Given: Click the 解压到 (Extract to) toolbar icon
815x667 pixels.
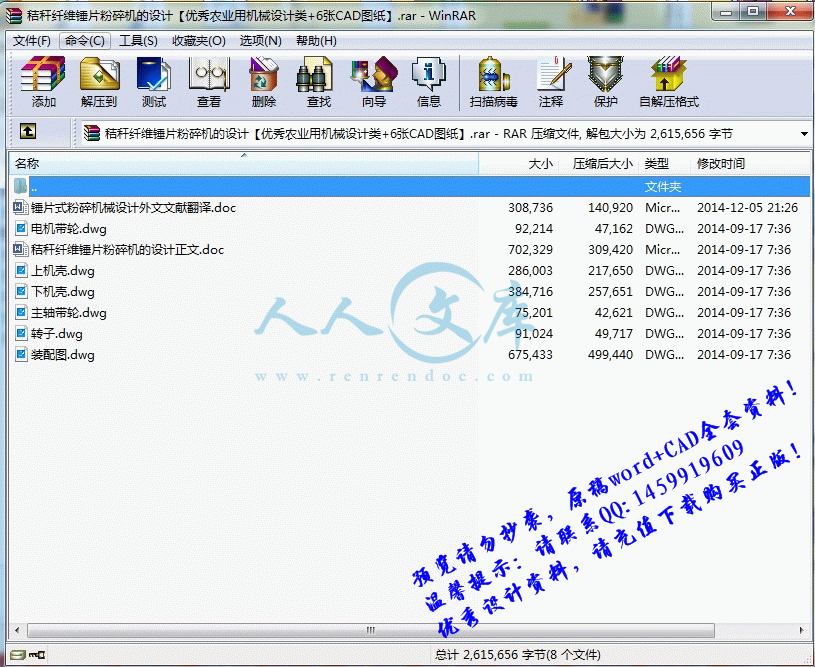Looking at the screenshot, I should [x=99, y=75].
